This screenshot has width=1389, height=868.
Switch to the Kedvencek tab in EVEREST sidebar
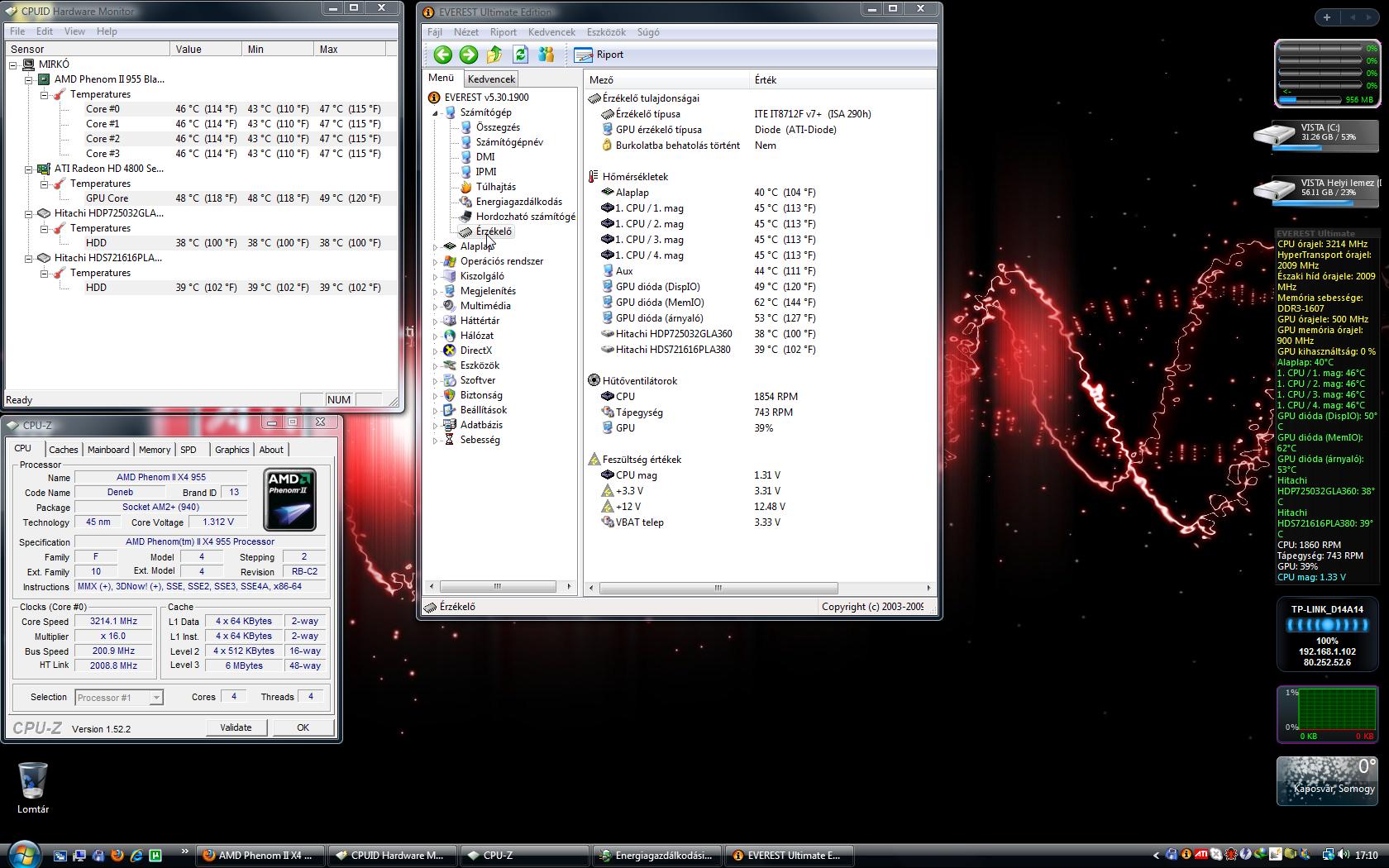point(491,79)
